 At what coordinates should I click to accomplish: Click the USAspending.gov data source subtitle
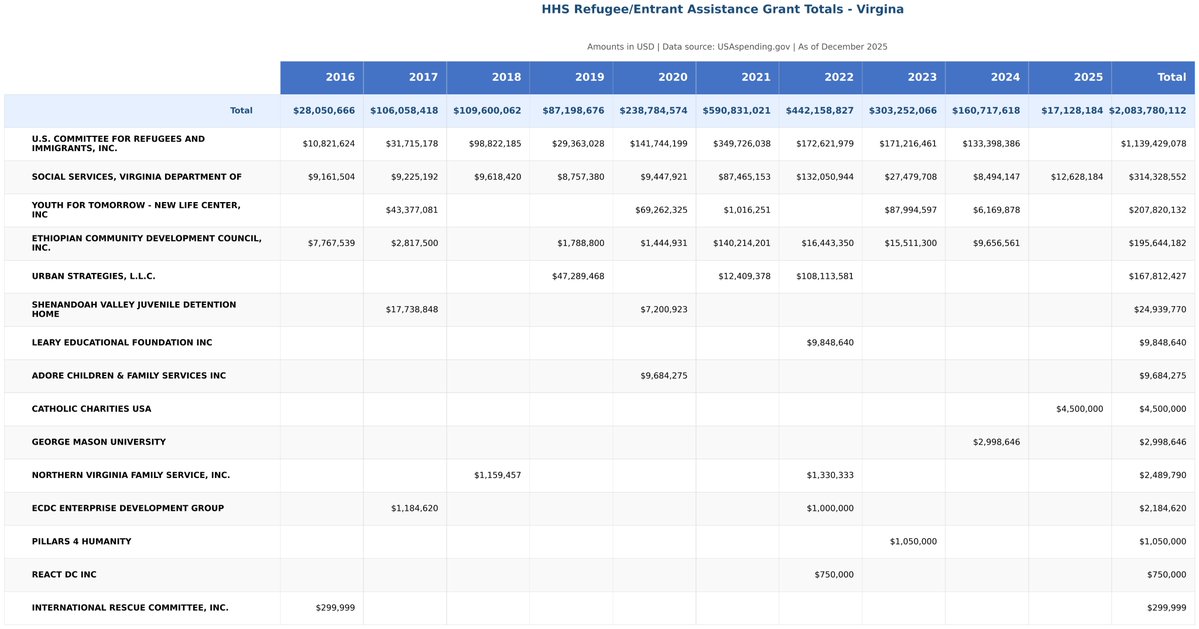(x=737, y=47)
